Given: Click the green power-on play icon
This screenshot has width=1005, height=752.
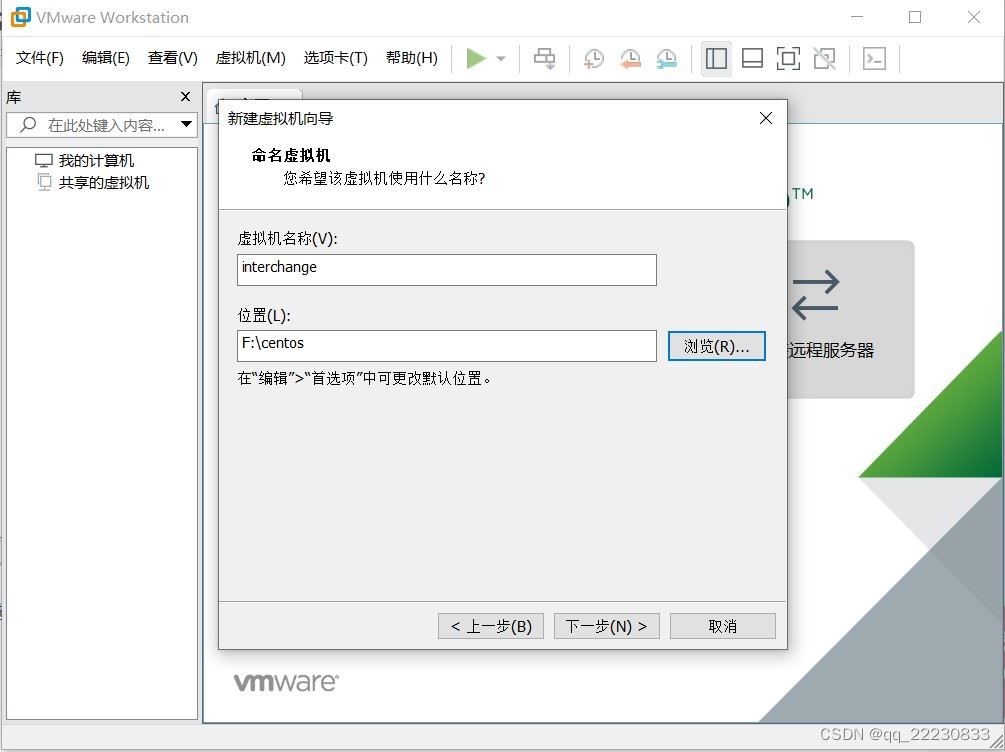Looking at the screenshot, I should pos(476,58).
